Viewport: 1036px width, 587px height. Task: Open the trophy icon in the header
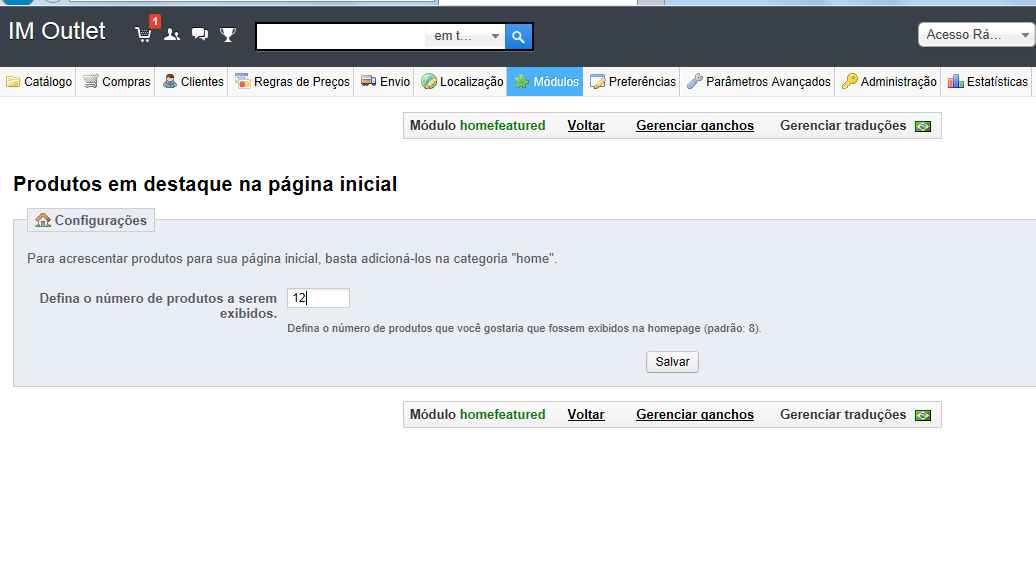(227, 34)
